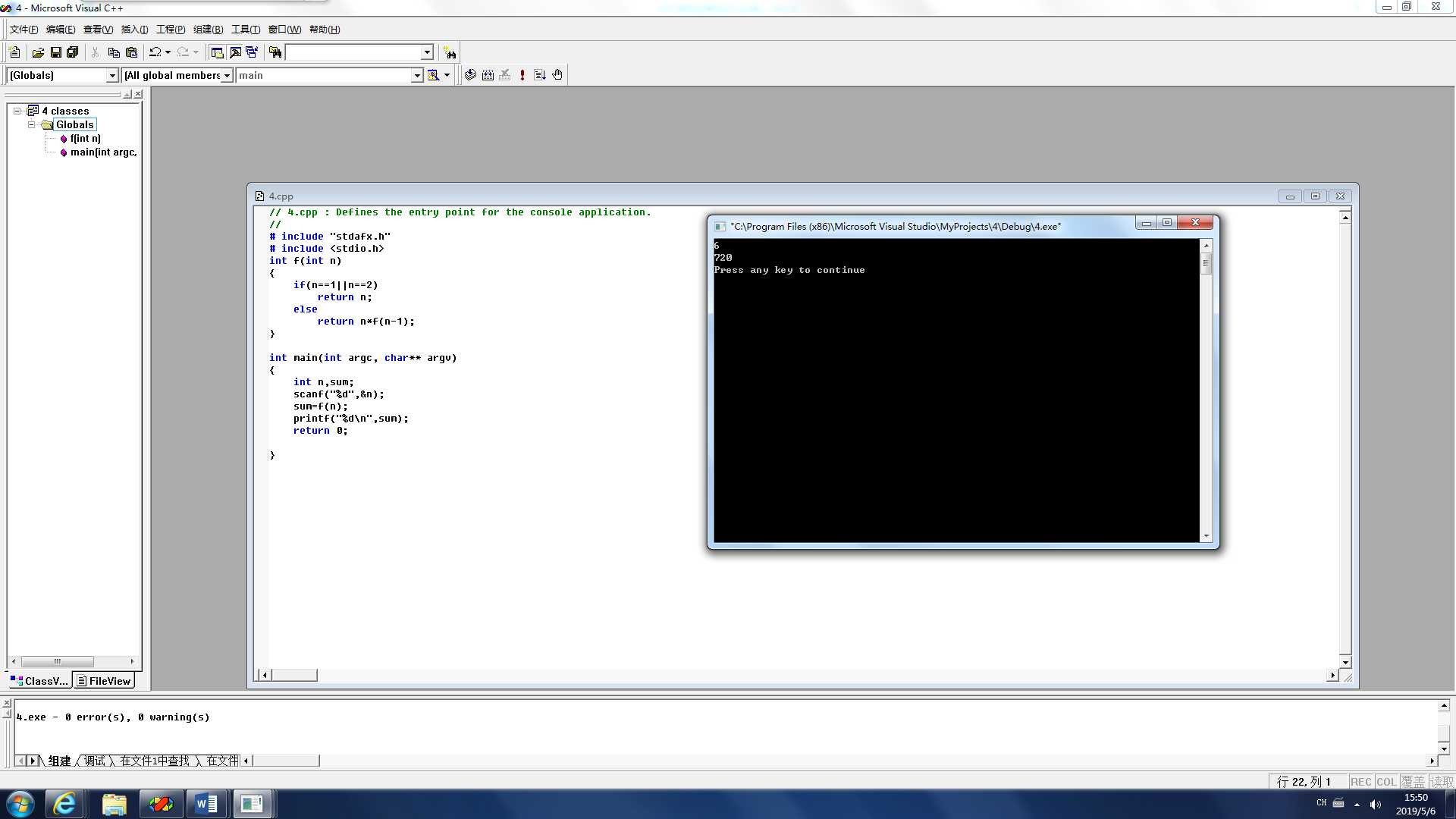Open the 插入(I) menu
Viewport: 1456px width, 819px height.
click(135, 30)
